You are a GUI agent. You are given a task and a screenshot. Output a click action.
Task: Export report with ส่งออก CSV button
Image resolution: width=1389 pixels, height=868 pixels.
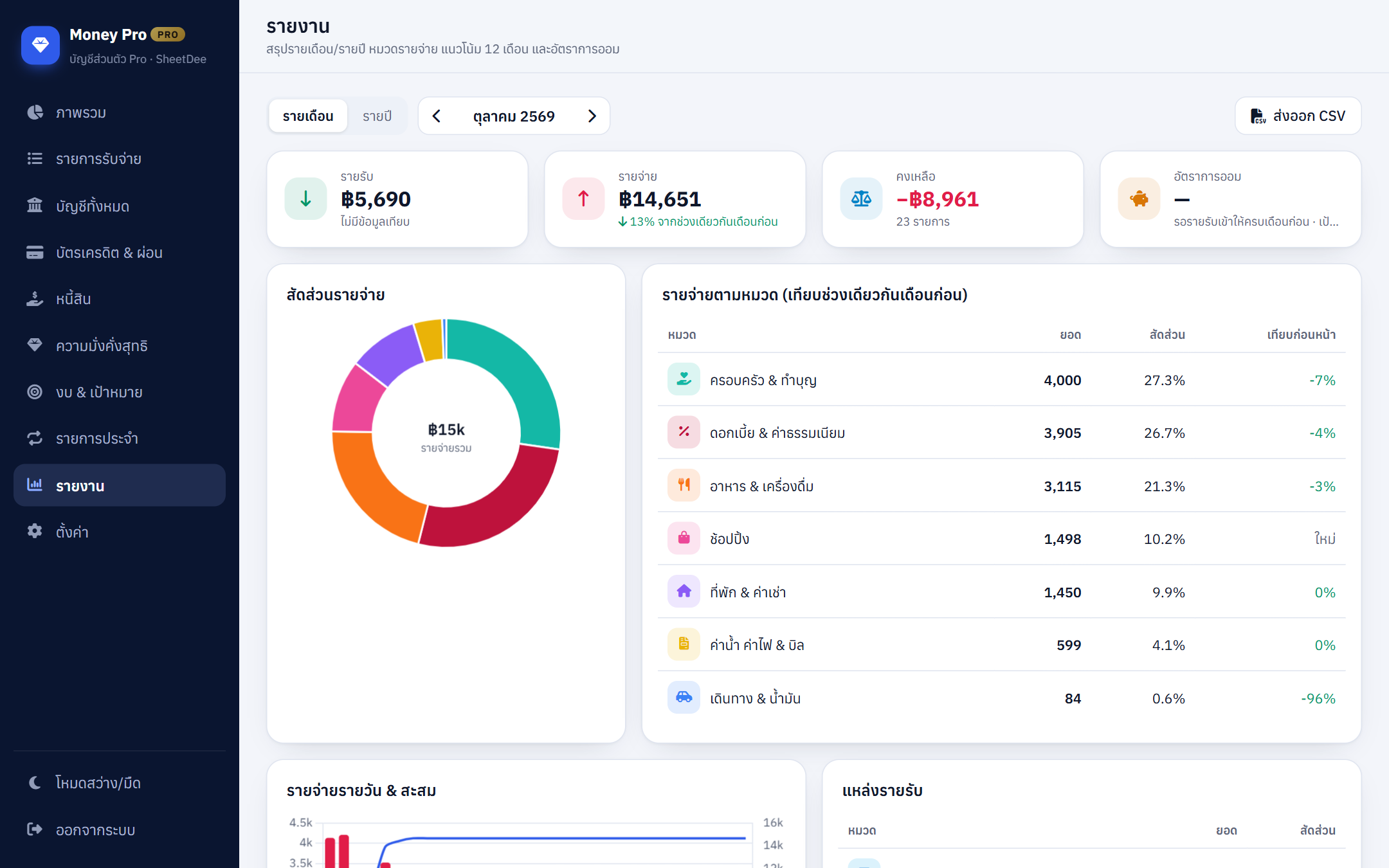(1298, 116)
